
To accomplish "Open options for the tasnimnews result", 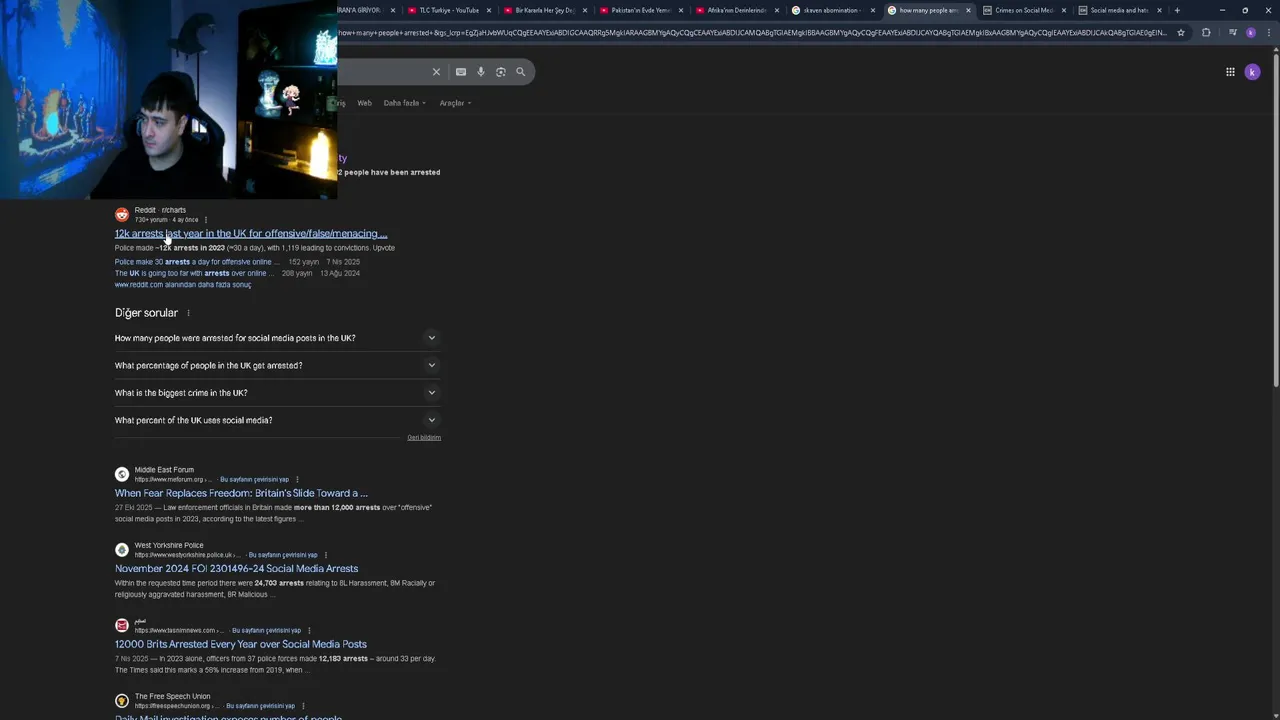I will click(309, 631).
